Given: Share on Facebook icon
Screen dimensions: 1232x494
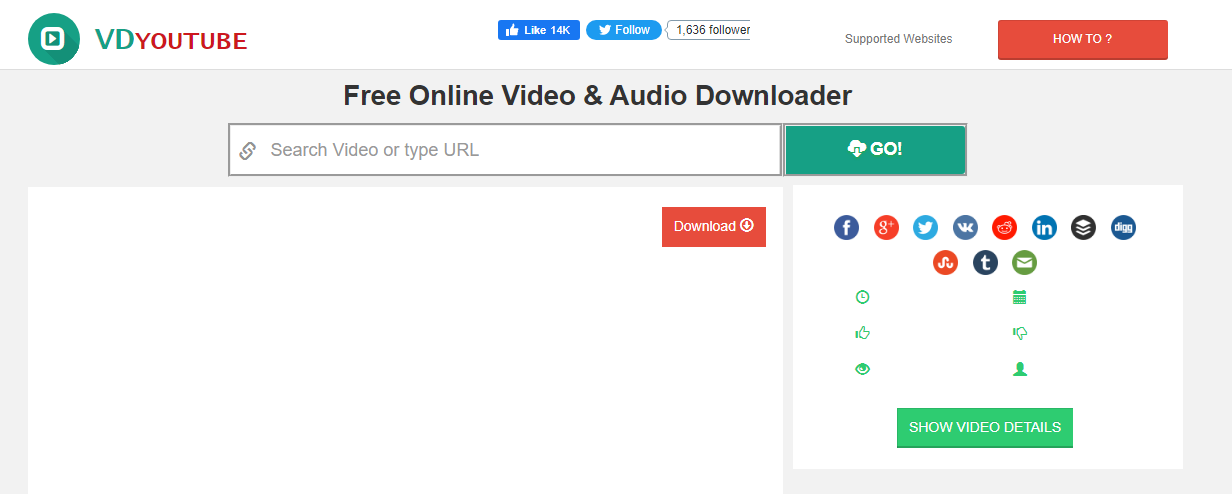Looking at the screenshot, I should [x=846, y=228].
